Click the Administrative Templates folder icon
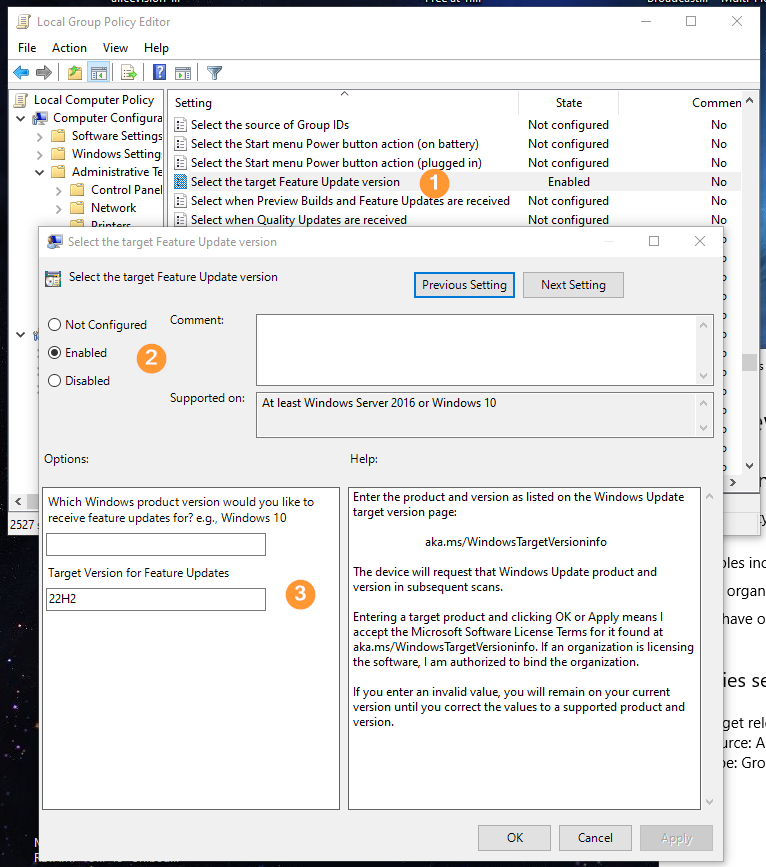This screenshot has width=766, height=867. coord(58,172)
